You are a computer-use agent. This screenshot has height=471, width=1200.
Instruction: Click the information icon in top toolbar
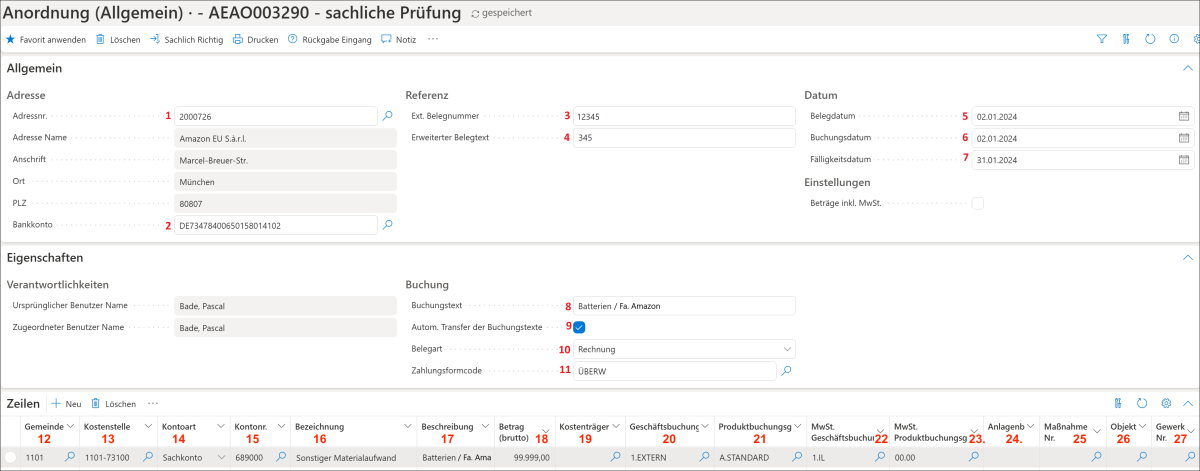(1174, 40)
